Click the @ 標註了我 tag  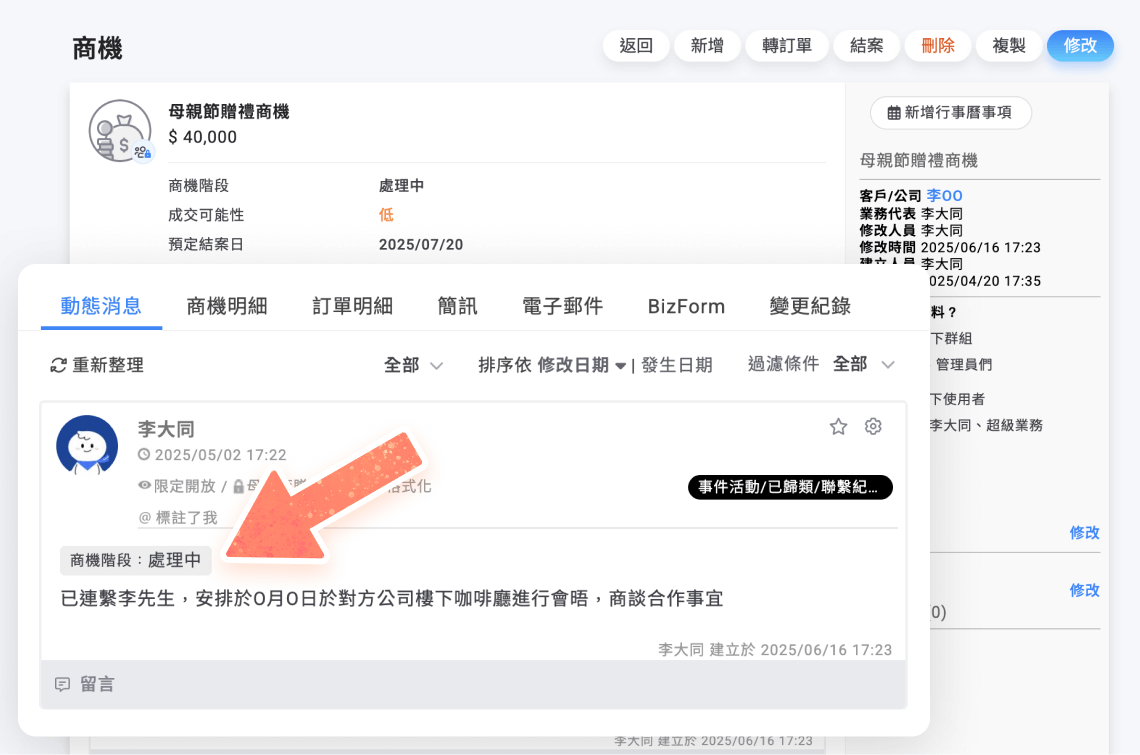(178, 518)
